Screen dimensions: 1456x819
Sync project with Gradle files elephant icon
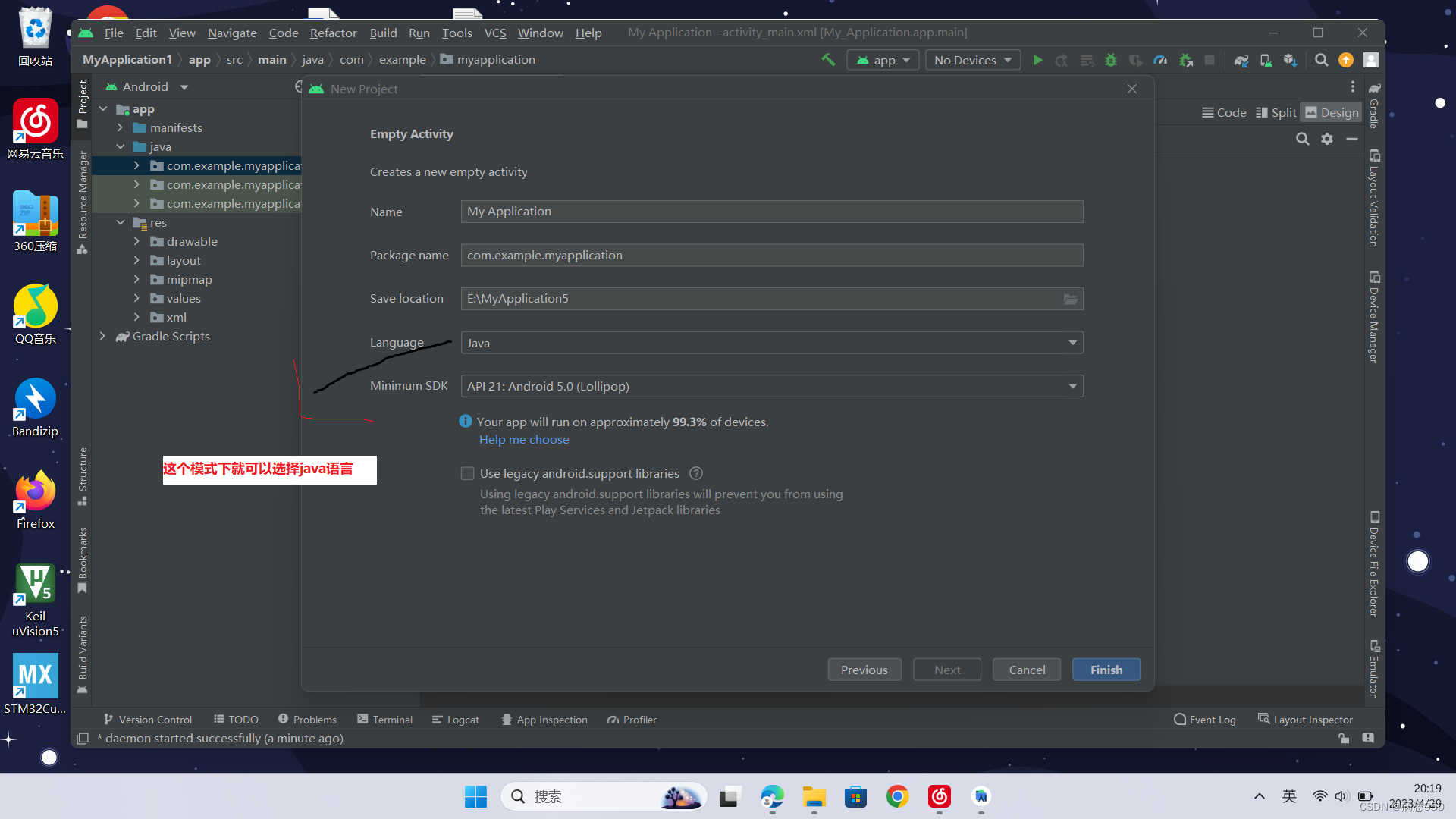click(x=1241, y=60)
